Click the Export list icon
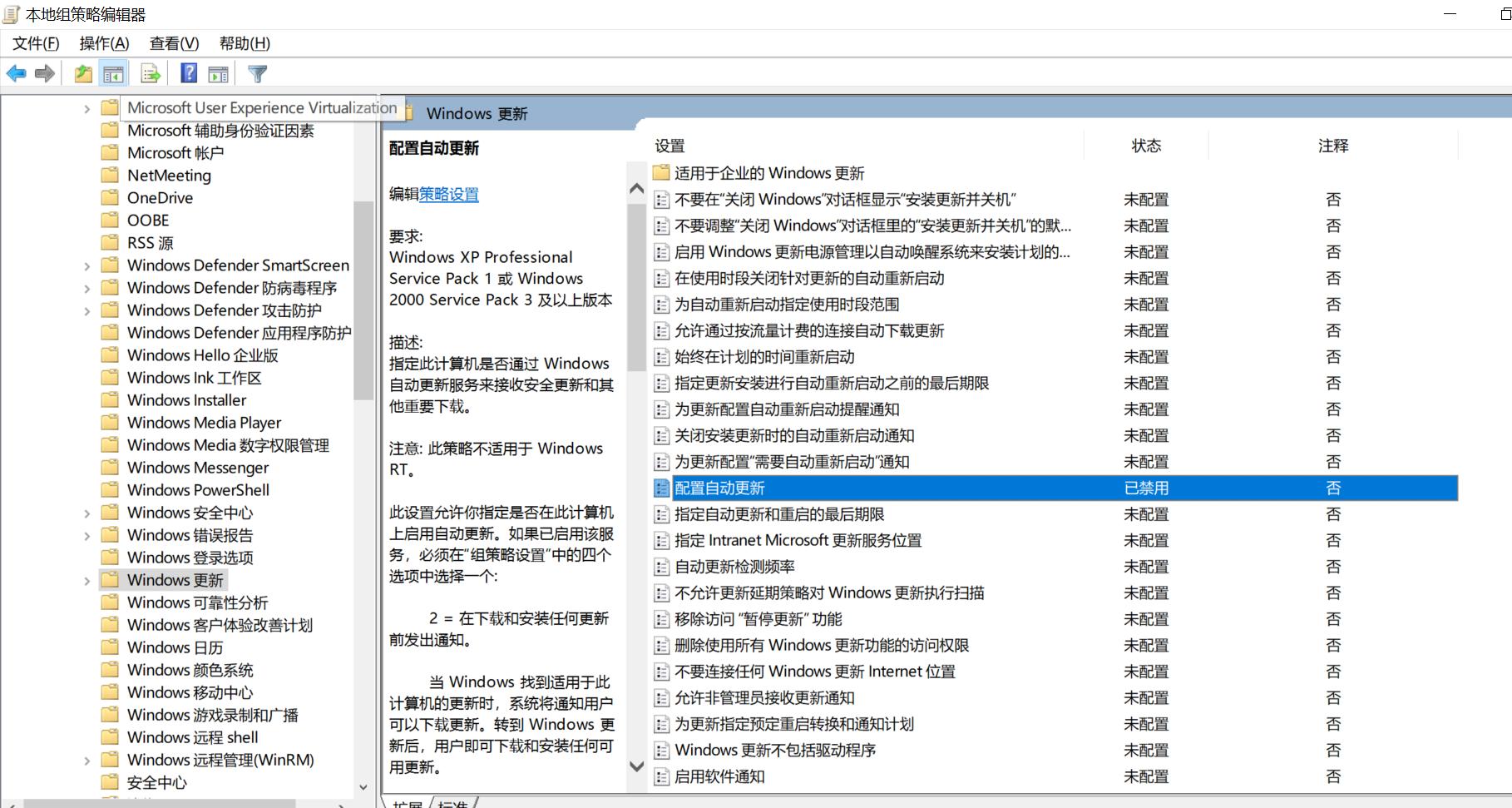Image resolution: width=1512 pixels, height=808 pixels. 150,73
